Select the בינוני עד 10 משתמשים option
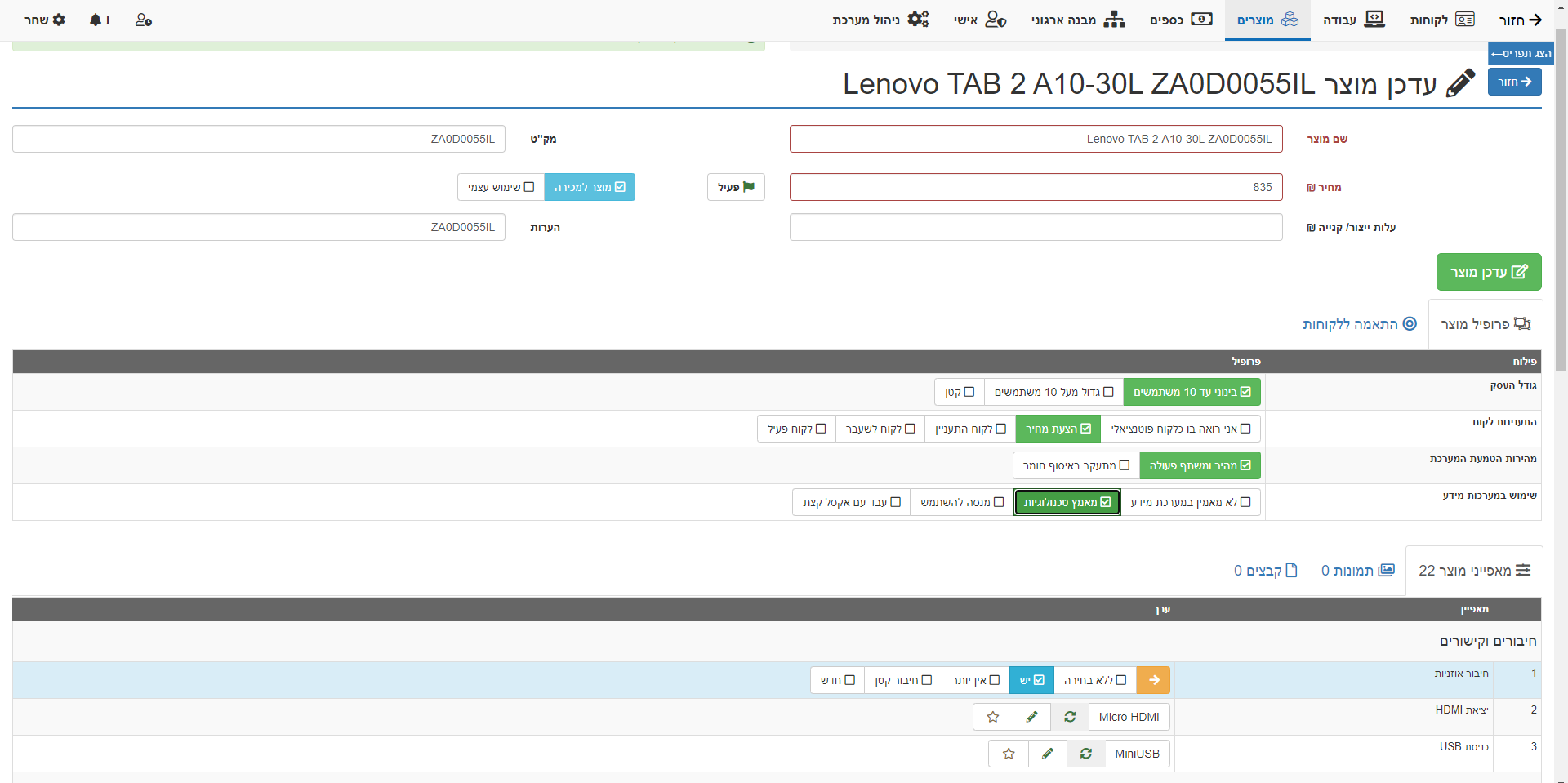The height and width of the screenshot is (783, 1568). [x=1192, y=392]
